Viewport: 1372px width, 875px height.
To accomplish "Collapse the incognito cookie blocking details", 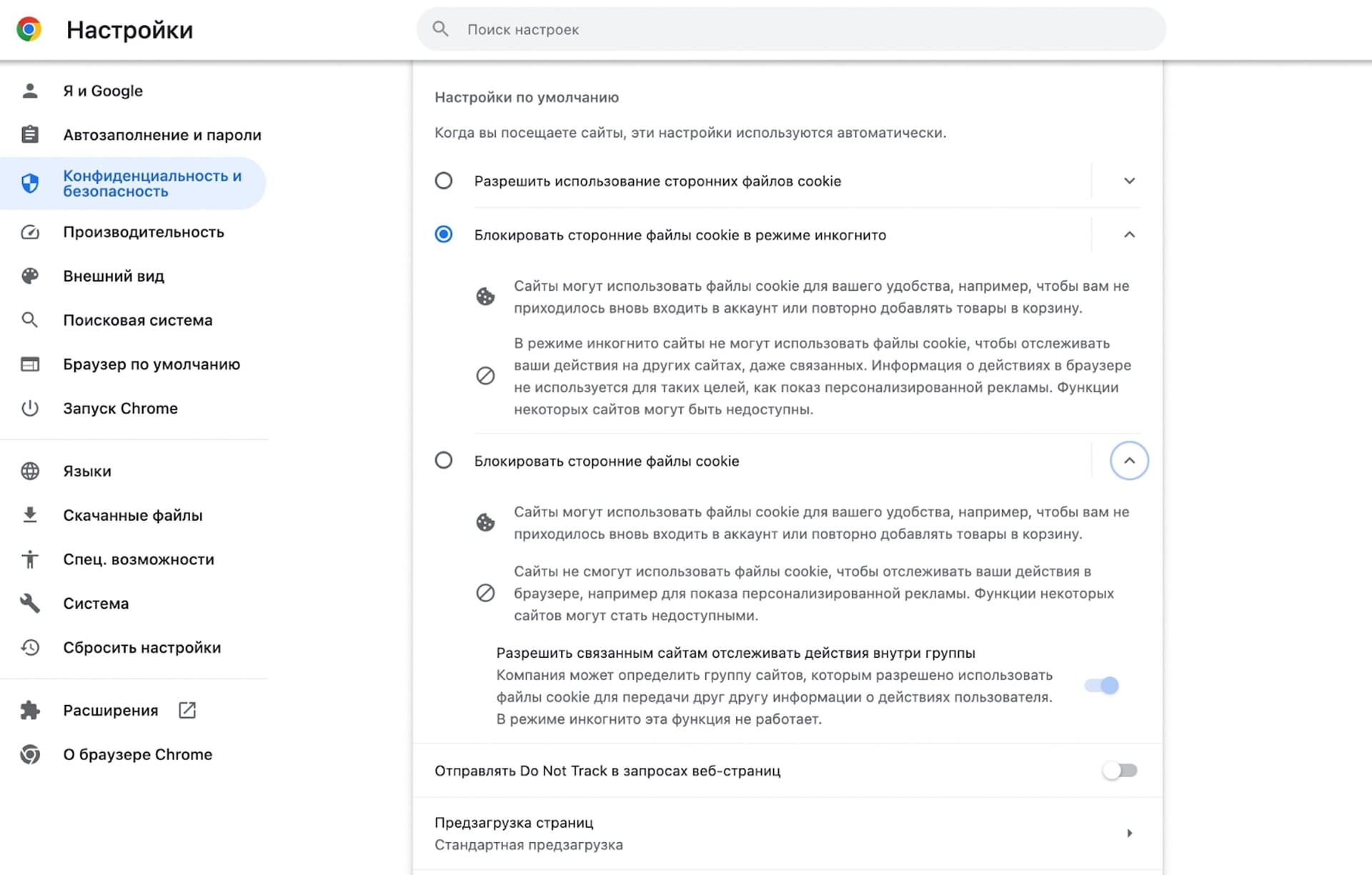I will 1129,235.
